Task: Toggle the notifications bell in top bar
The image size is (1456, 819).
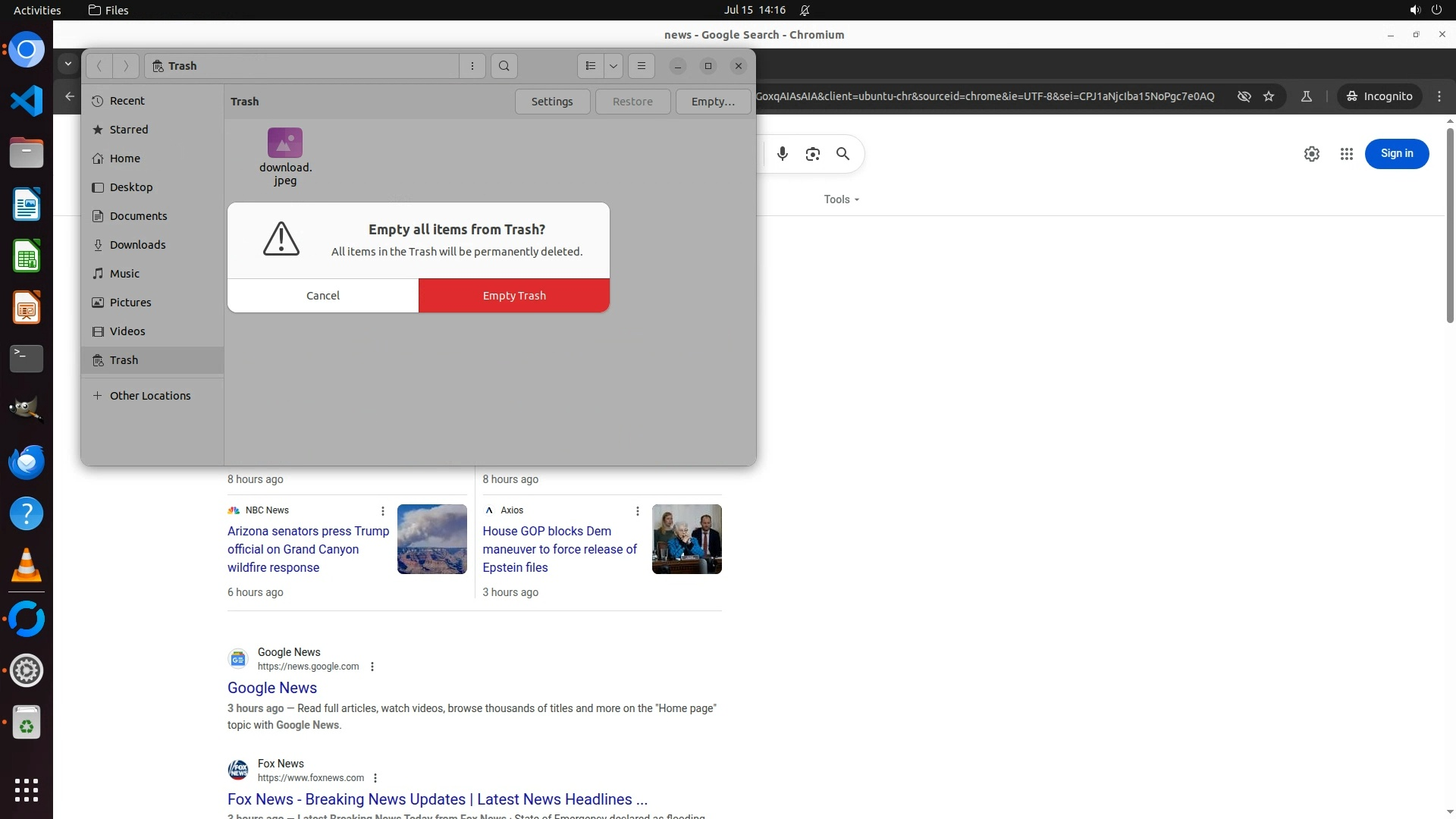Action: pos(805,10)
